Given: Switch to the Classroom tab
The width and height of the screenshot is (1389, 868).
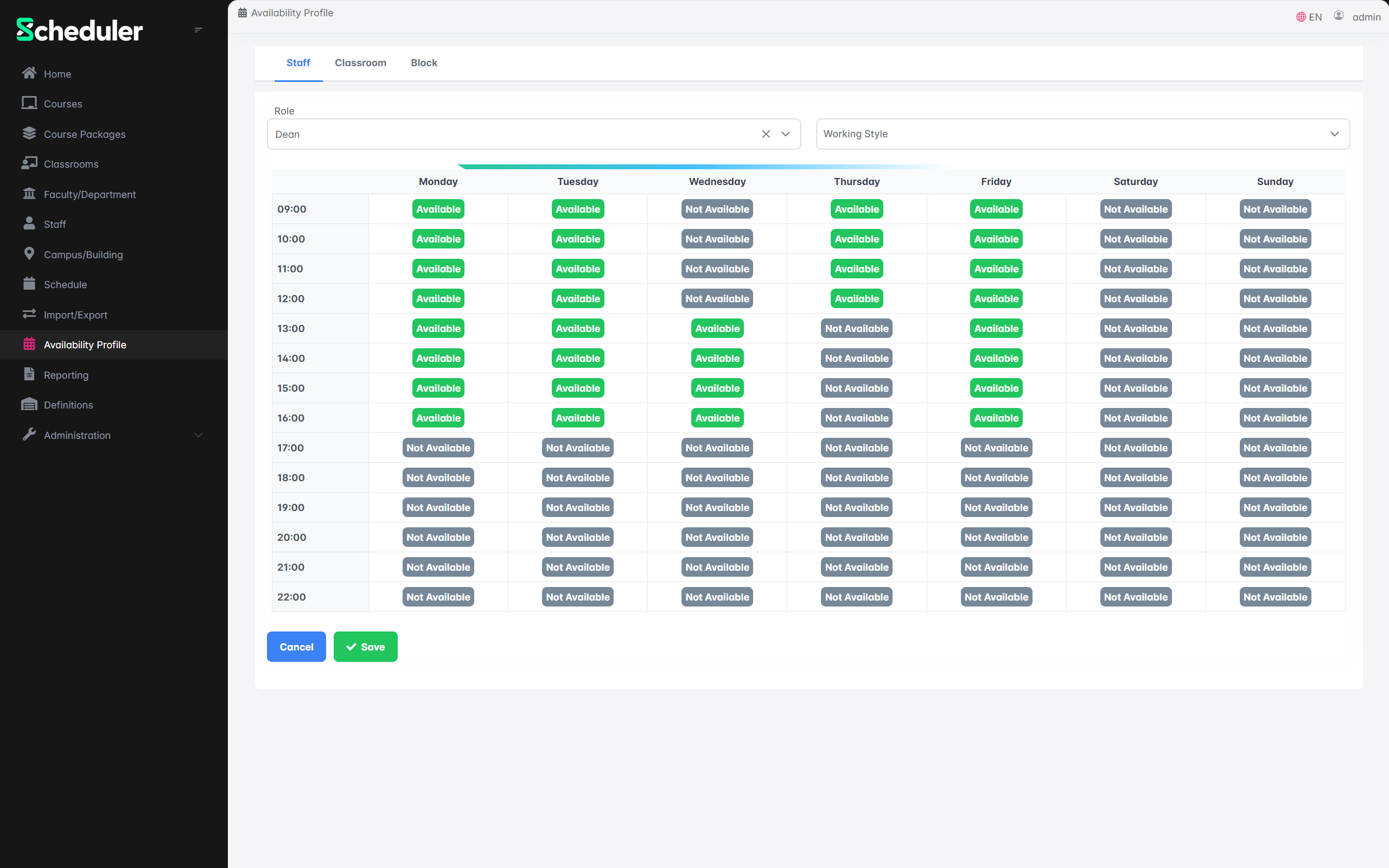Looking at the screenshot, I should point(360,62).
